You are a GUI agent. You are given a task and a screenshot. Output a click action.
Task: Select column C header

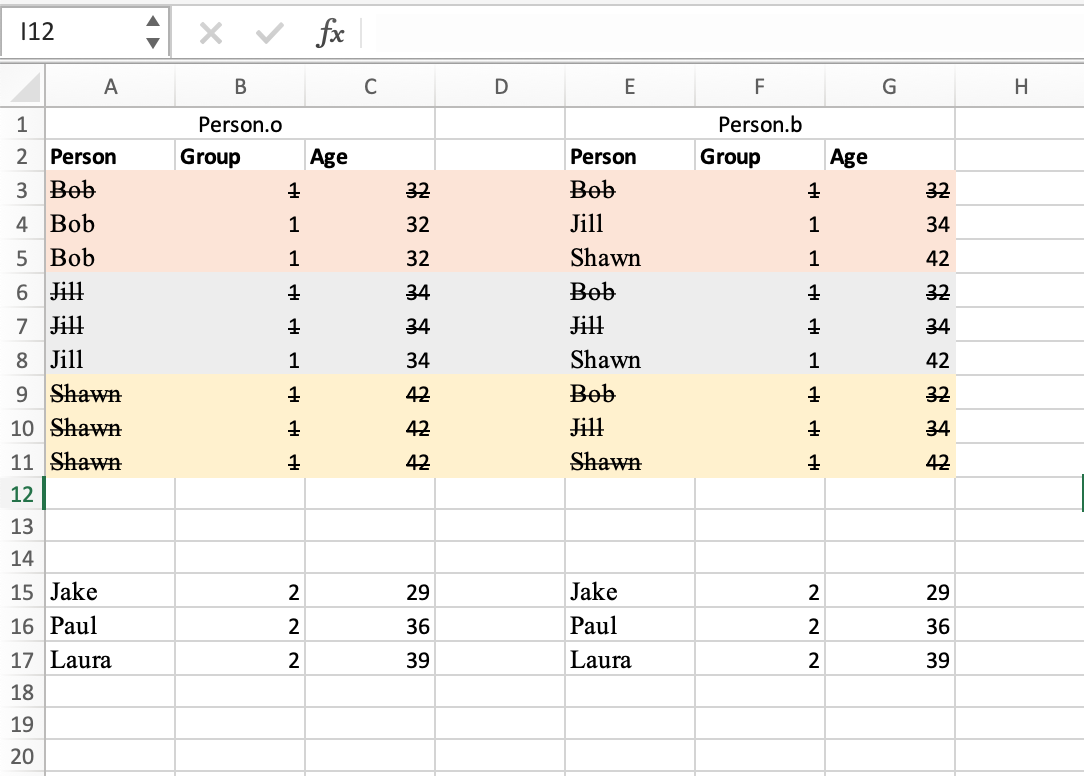(370, 86)
